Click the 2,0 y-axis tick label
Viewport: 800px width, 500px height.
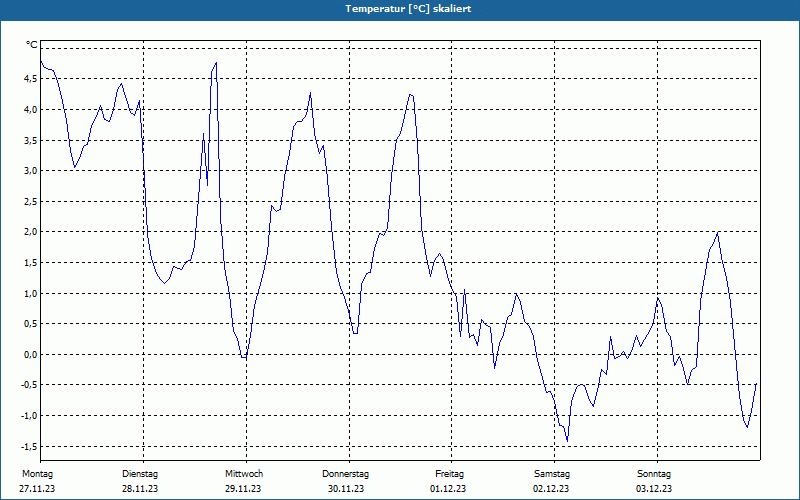(29, 232)
